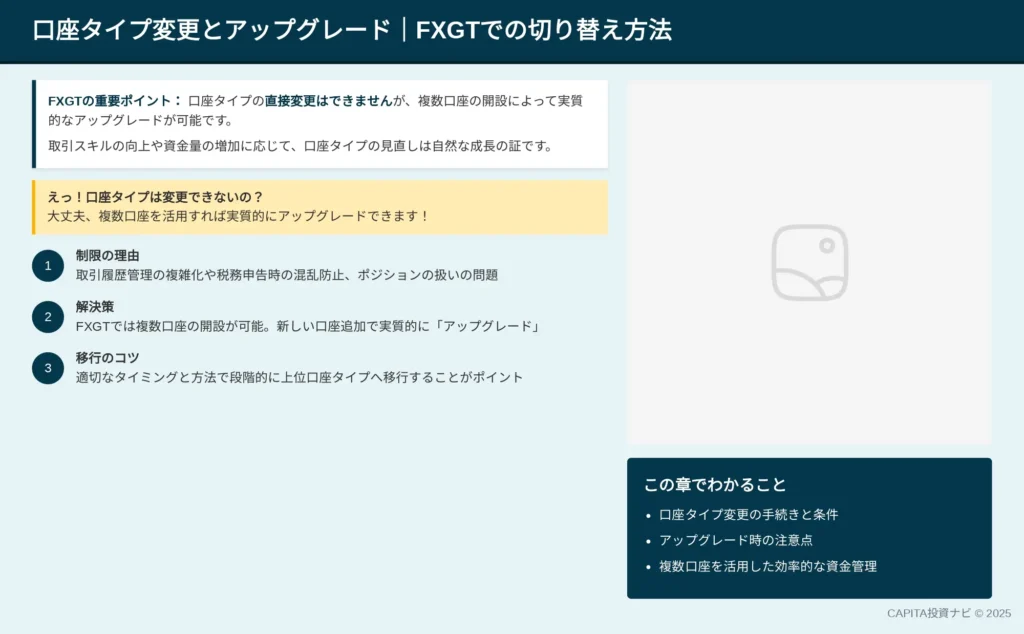Open the 口座タイプ変更の手続きと条件 bullet item
Image resolution: width=1024 pixels, height=634 pixels.
748,515
